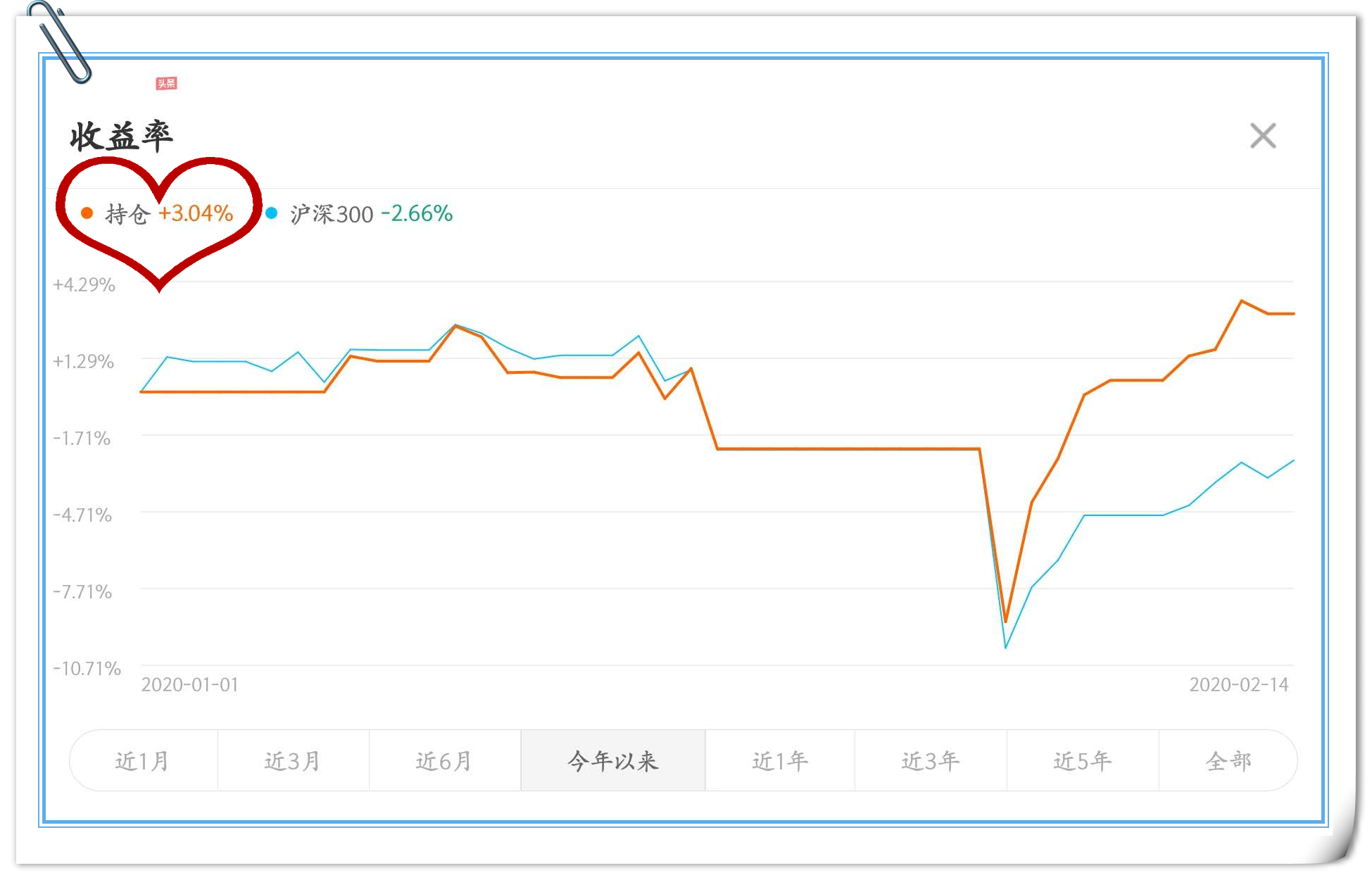Click the red 头条 watermark badge

(167, 84)
